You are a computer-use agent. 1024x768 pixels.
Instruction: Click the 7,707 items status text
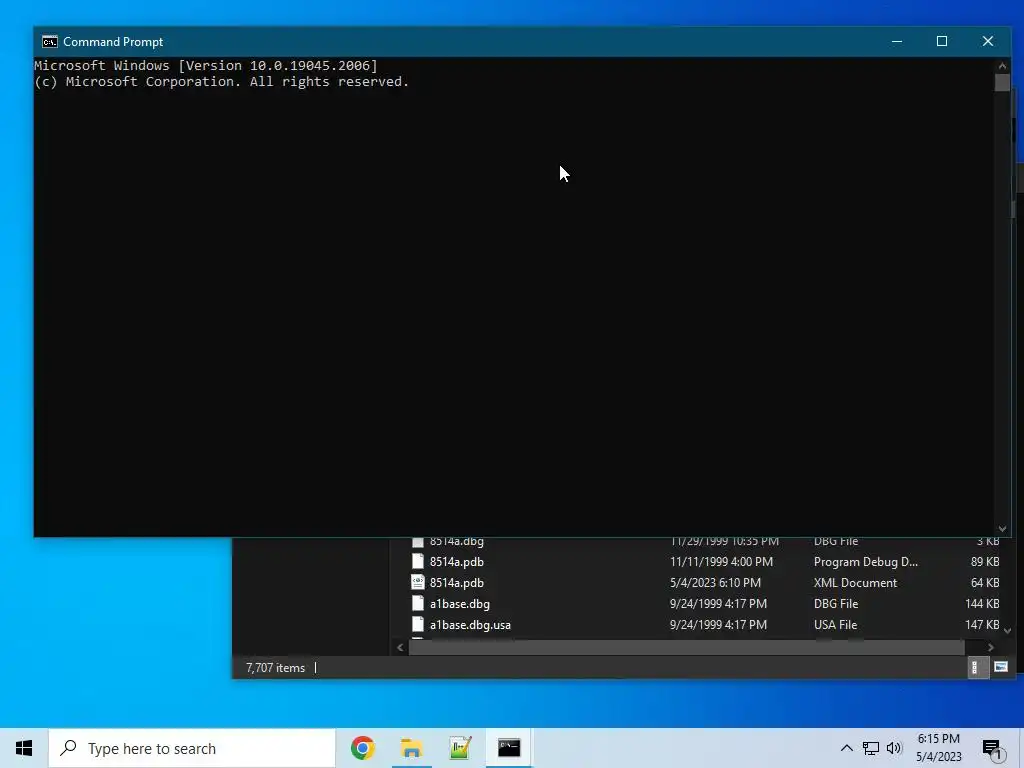276,667
